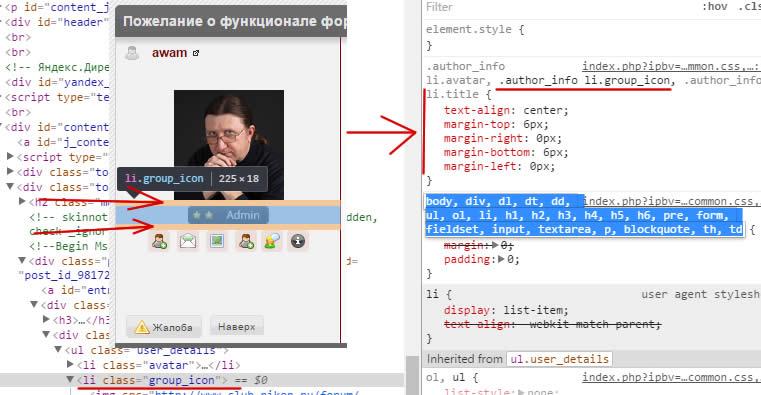This screenshot has width=761, height=395.
Task: Toggle the :hov element state button
Action: [x=714, y=7]
